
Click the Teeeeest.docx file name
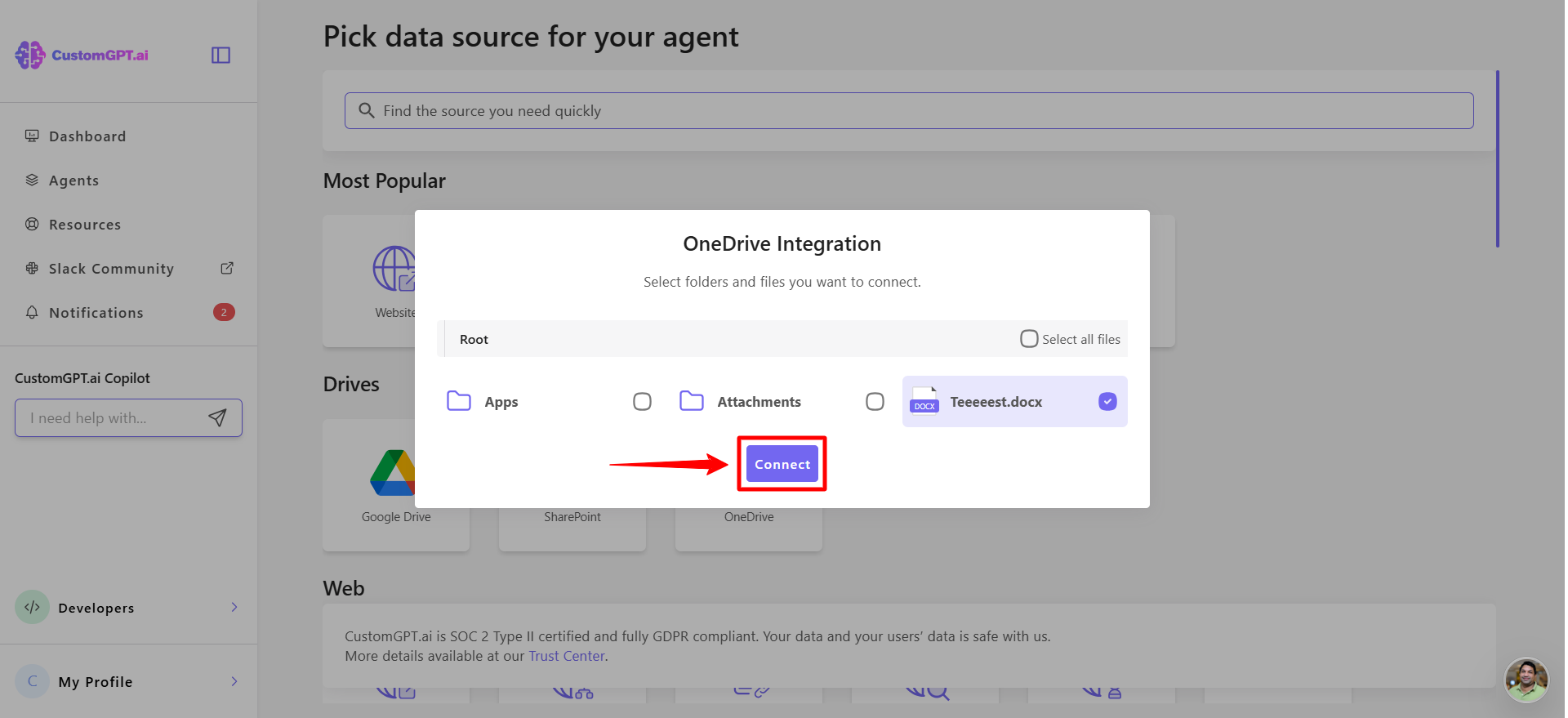click(996, 402)
